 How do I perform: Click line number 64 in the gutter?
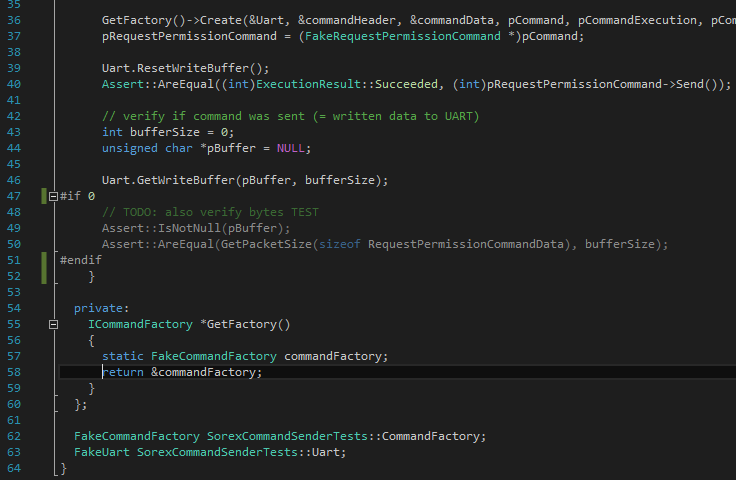14,468
